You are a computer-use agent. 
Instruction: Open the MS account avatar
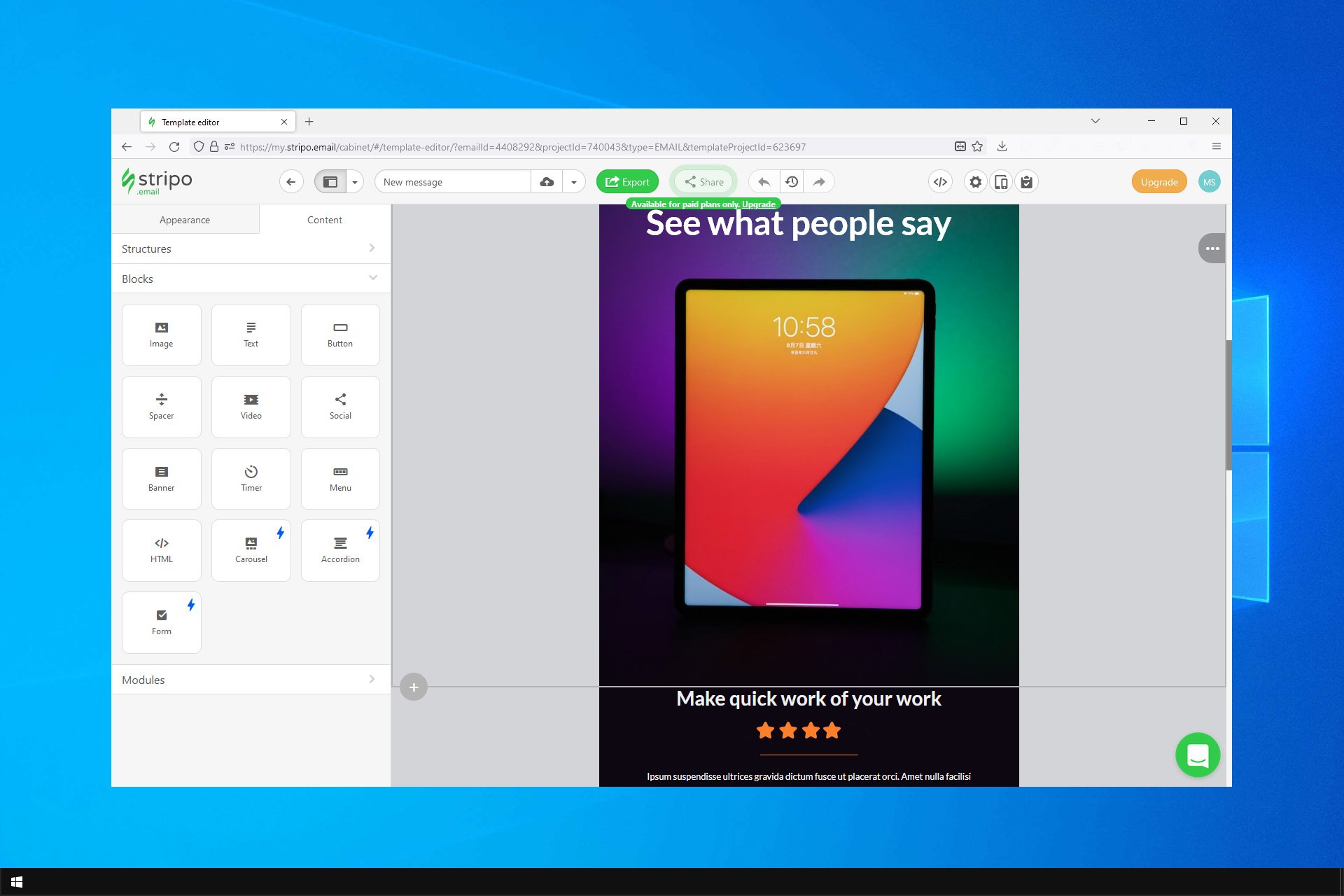[1209, 182]
